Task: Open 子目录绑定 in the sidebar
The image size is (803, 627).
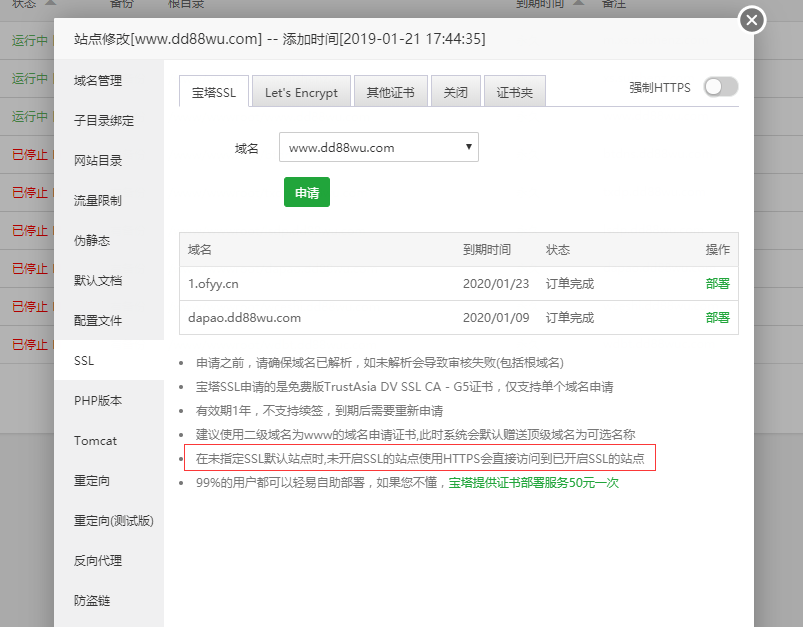Action: pos(103,121)
